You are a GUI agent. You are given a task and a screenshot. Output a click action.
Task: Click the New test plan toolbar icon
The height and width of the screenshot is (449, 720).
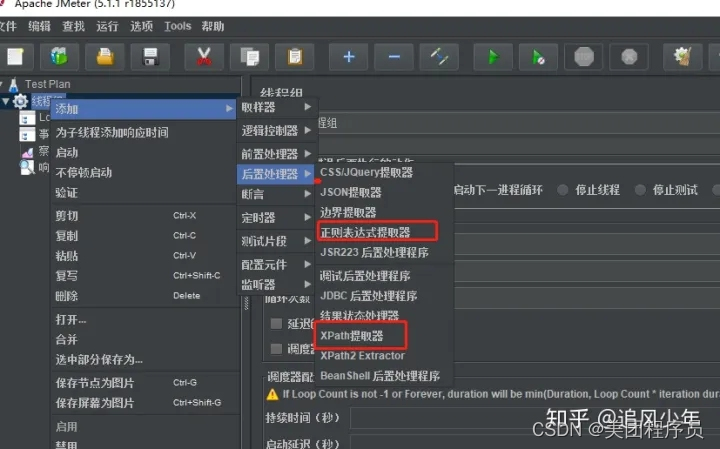coord(15,57)
